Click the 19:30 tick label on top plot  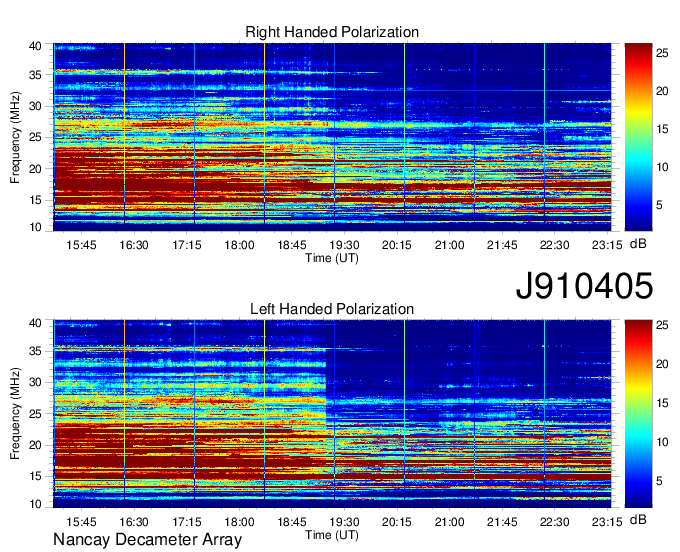coord(344,245)
